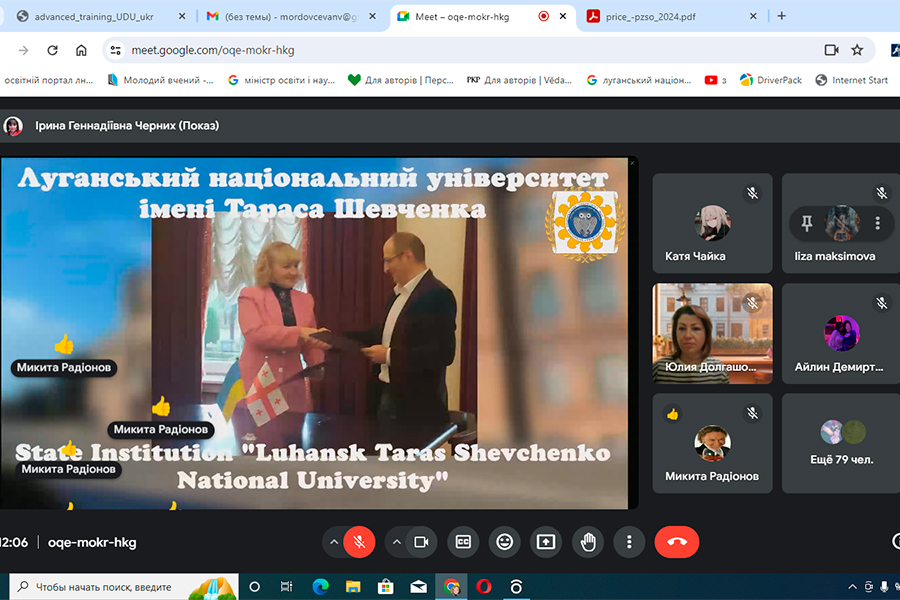Open the Internet Start bookmark
This screenshot has height=600, width=900.
pyautogui.click(x=851, y=80)
